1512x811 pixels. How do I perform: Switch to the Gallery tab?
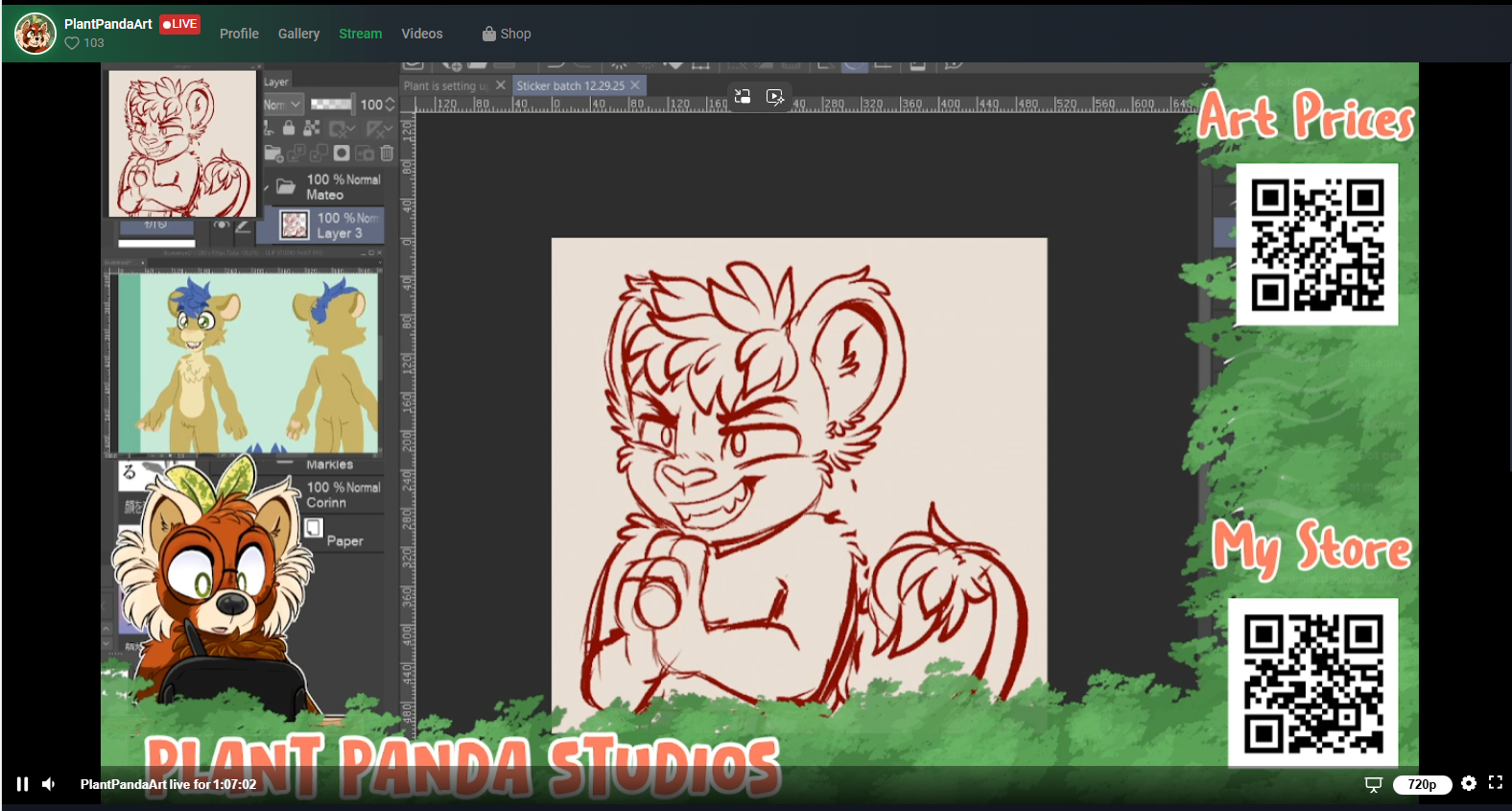pos(298,34)
